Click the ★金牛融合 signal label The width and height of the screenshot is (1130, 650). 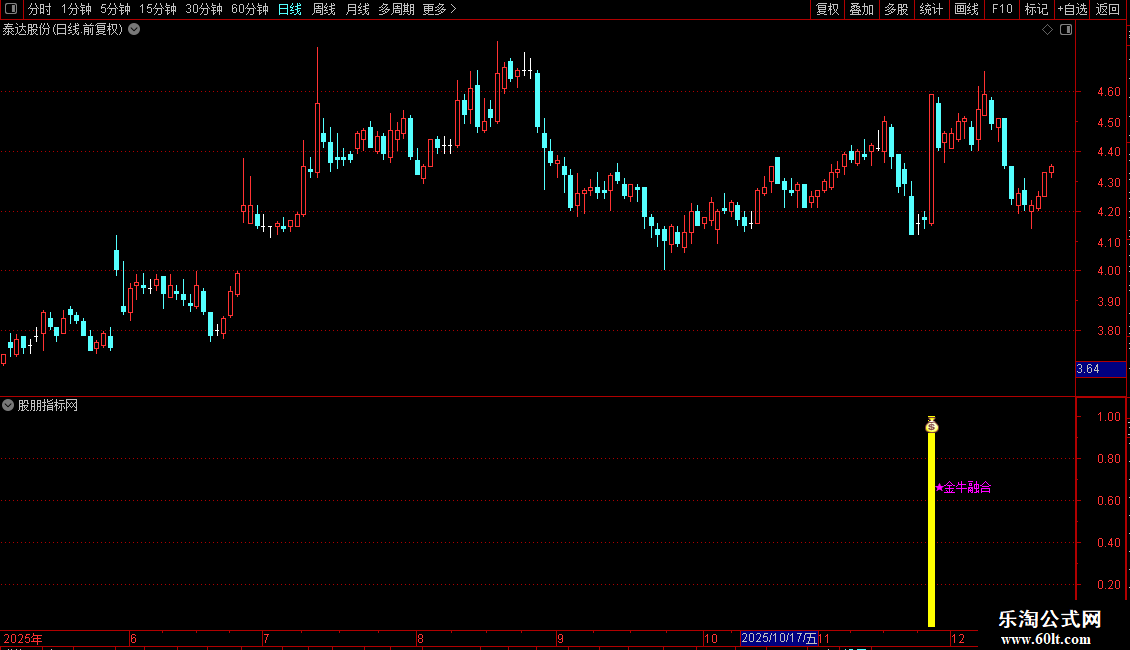(x=963, y=488)
